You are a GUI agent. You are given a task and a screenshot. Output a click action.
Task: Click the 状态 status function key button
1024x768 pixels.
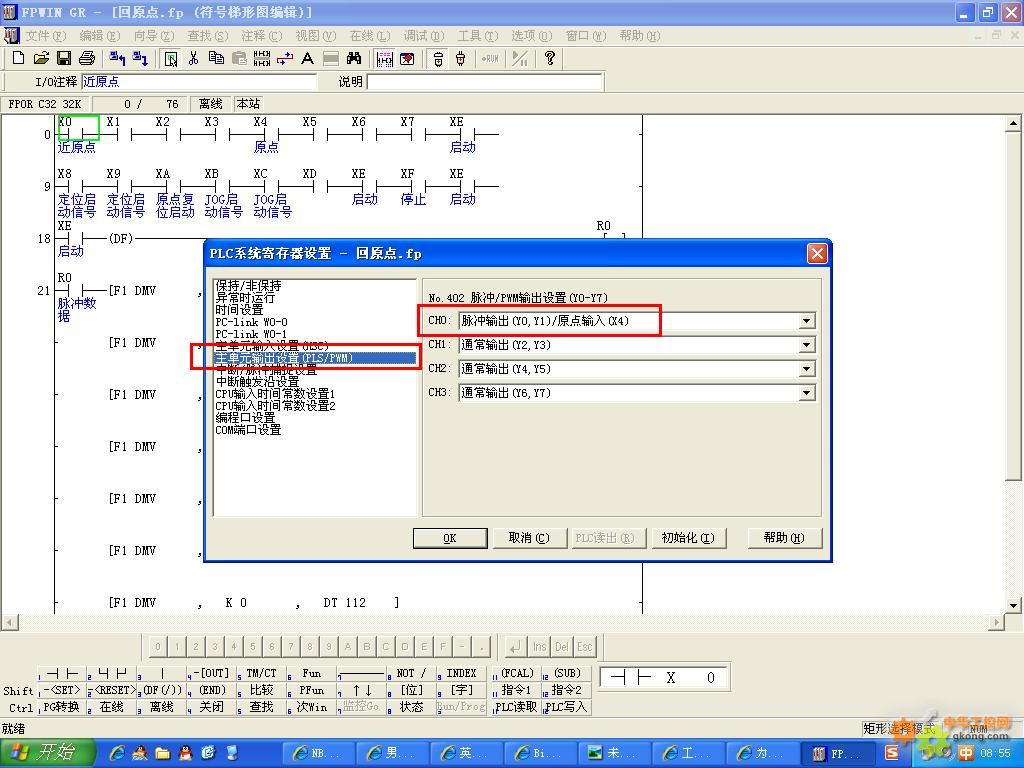coord(411,707)
